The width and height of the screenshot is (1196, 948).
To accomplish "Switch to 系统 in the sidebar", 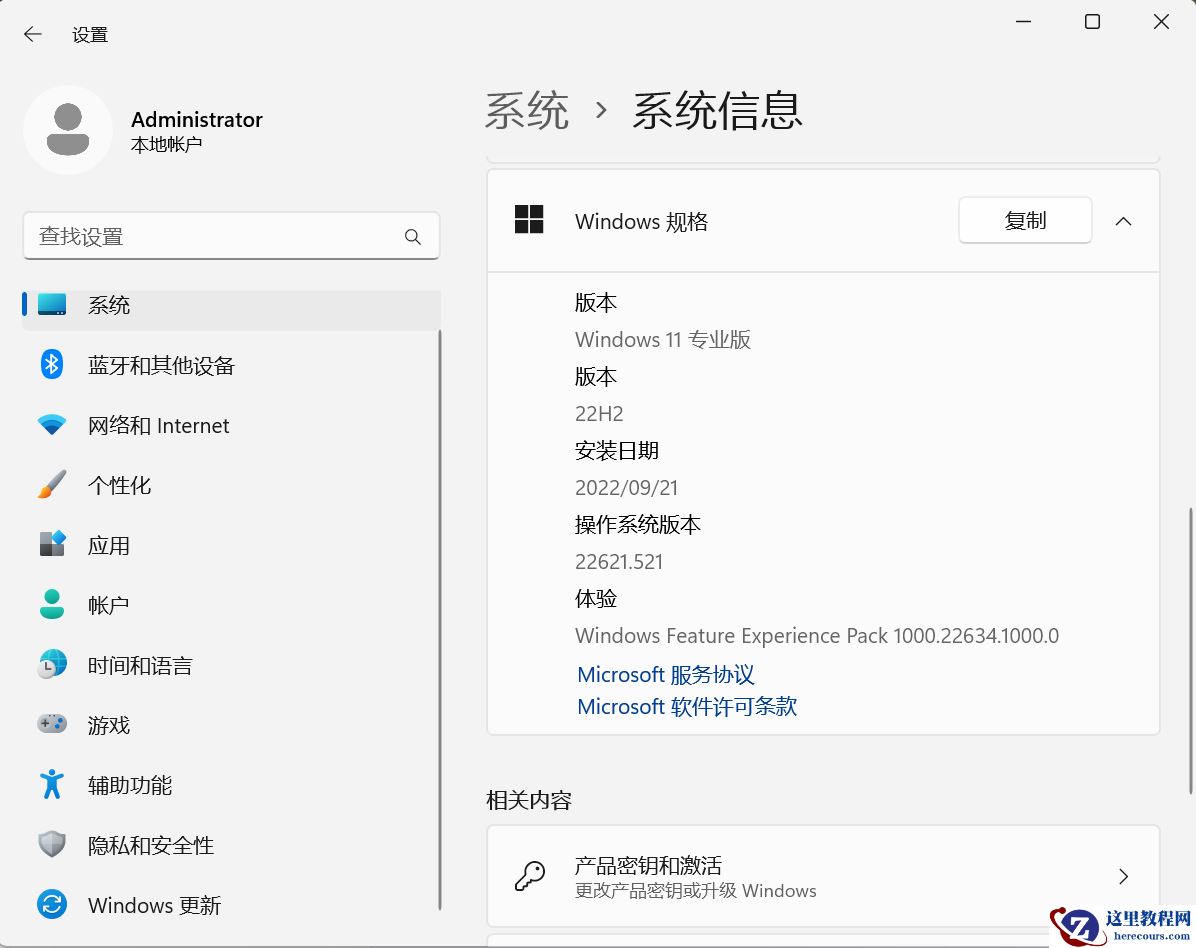I will pos(110,305).
